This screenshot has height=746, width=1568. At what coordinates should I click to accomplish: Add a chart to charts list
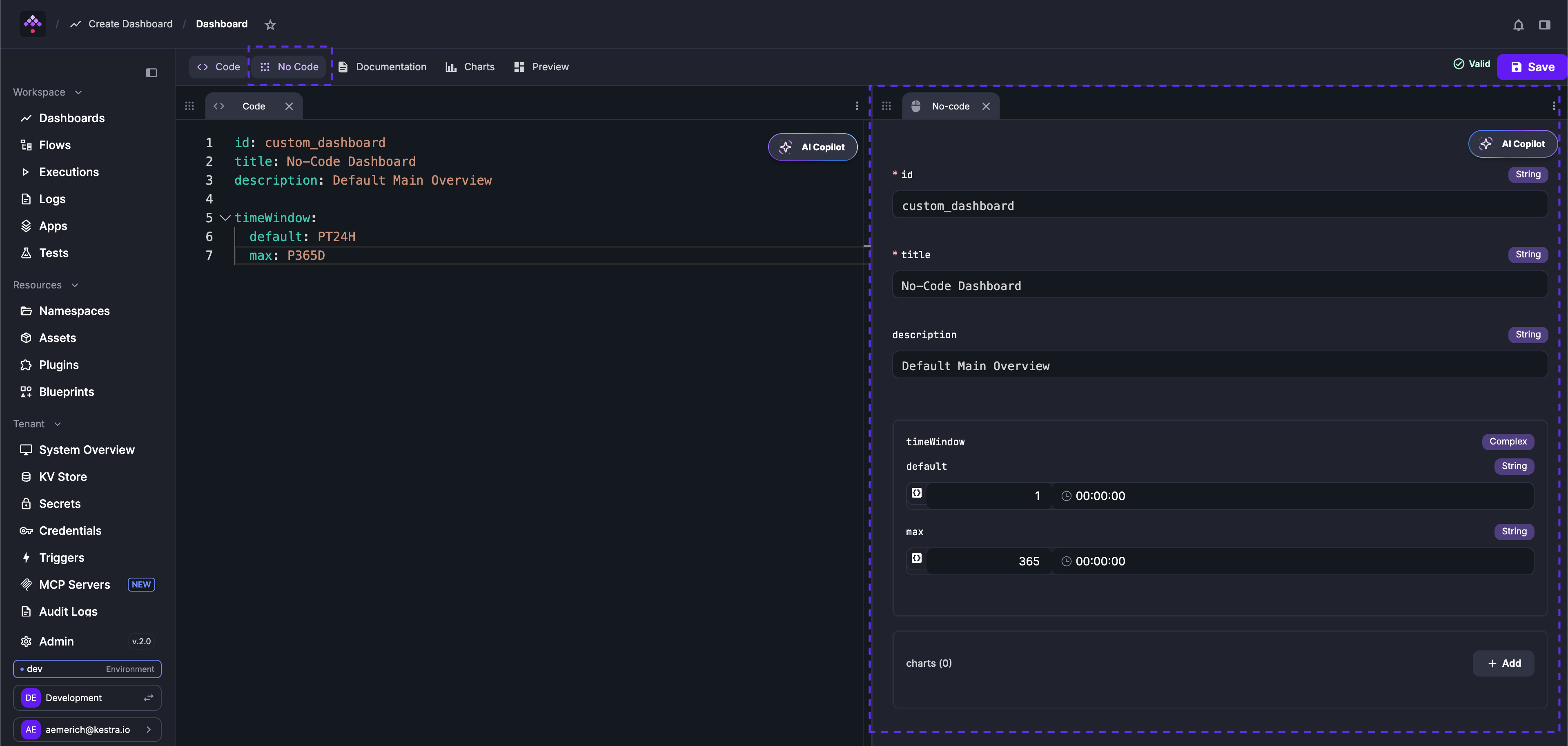[1503, 663]
